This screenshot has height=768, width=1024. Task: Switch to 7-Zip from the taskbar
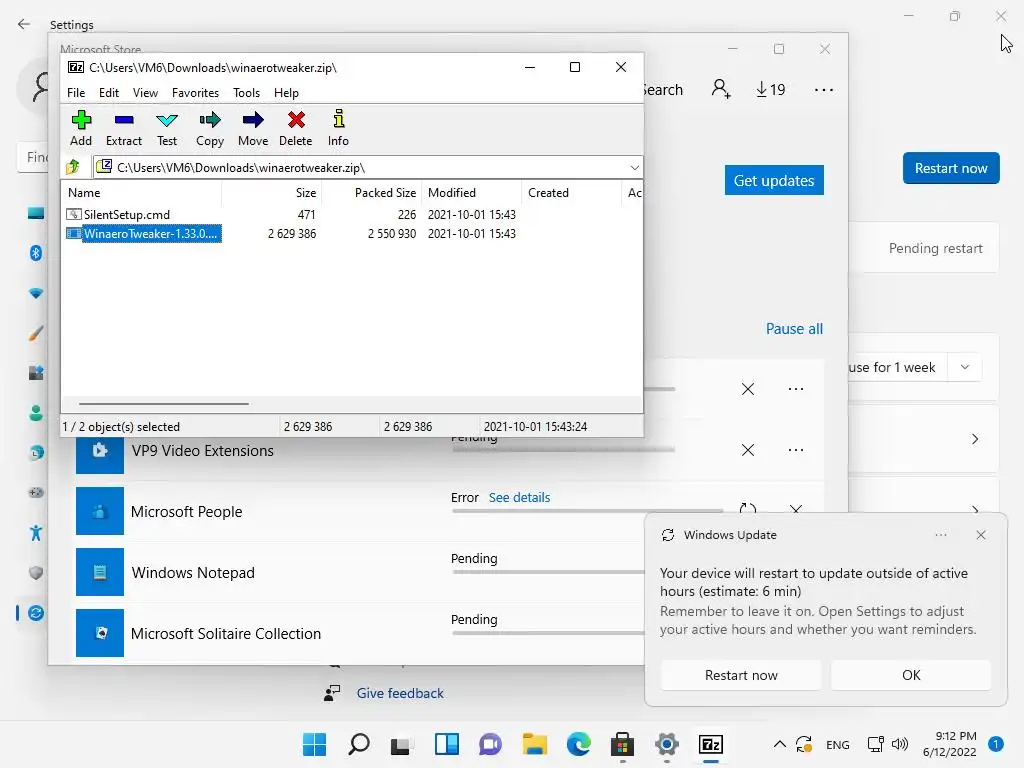click(x=711, y=744)
